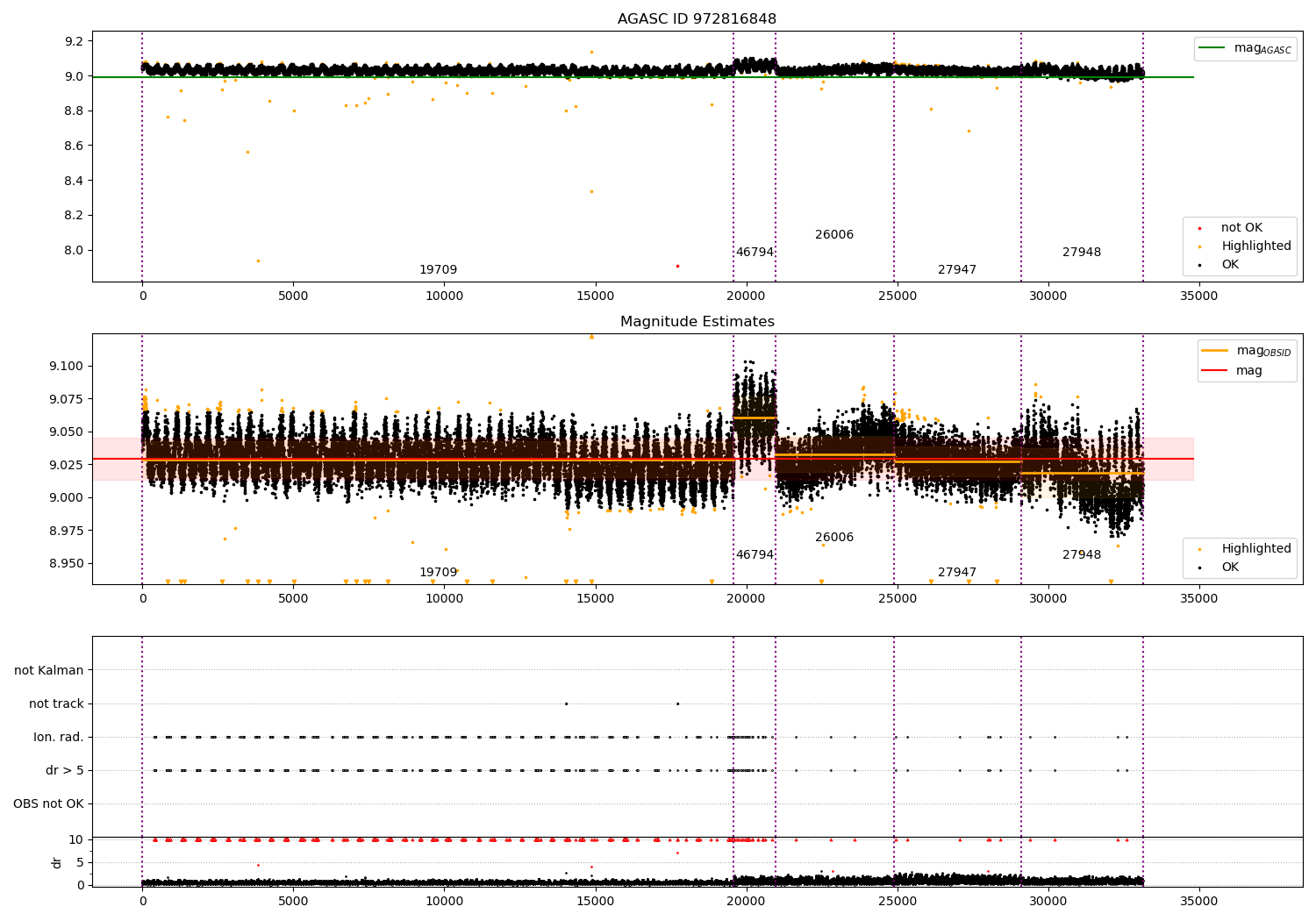
Task: Click the 10 tick label on dr axis
Action: click(76, 839)
